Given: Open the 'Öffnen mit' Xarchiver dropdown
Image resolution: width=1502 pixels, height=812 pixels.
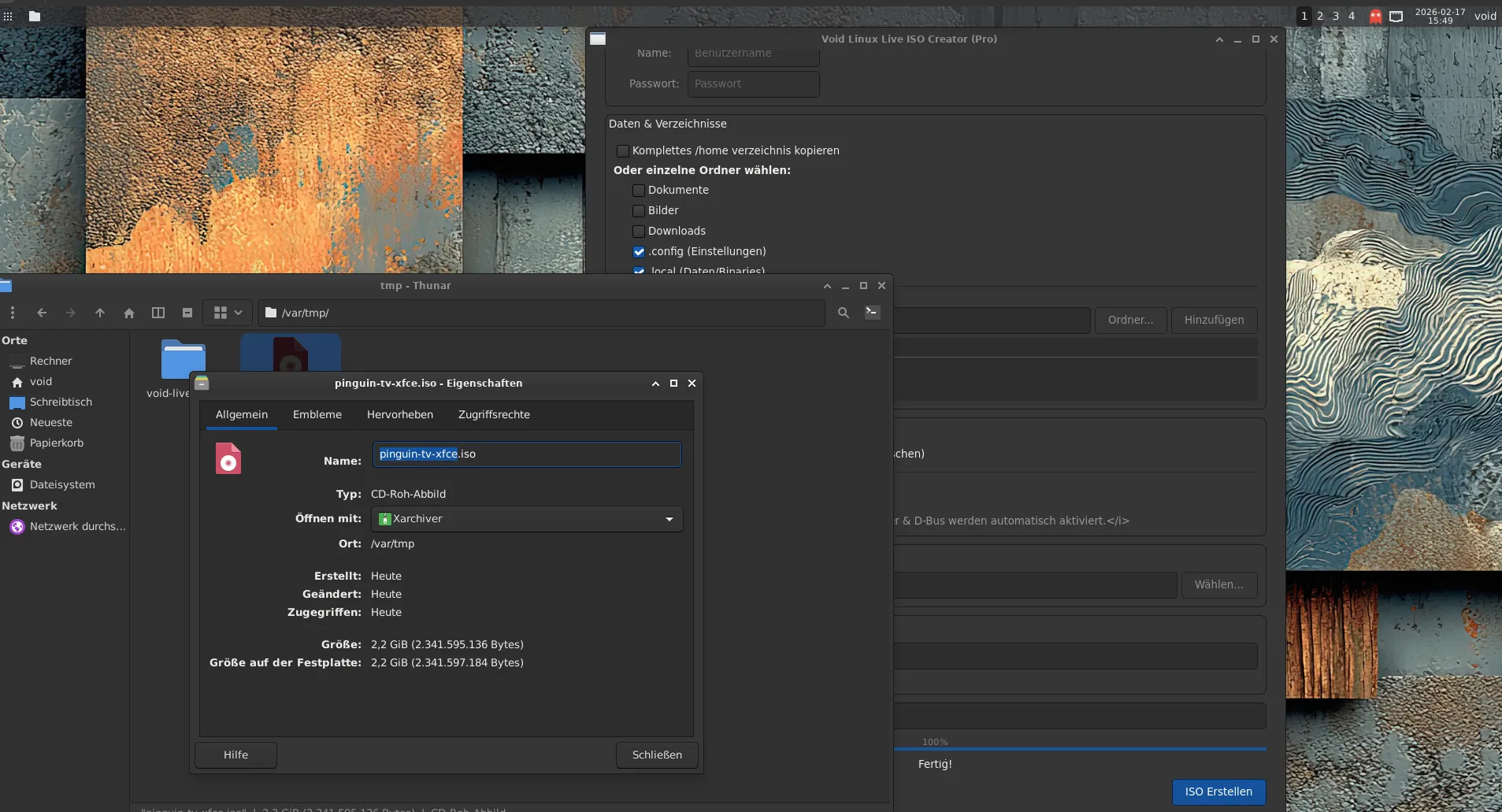Looking at the screenshot, I should [x=527, y=519].
